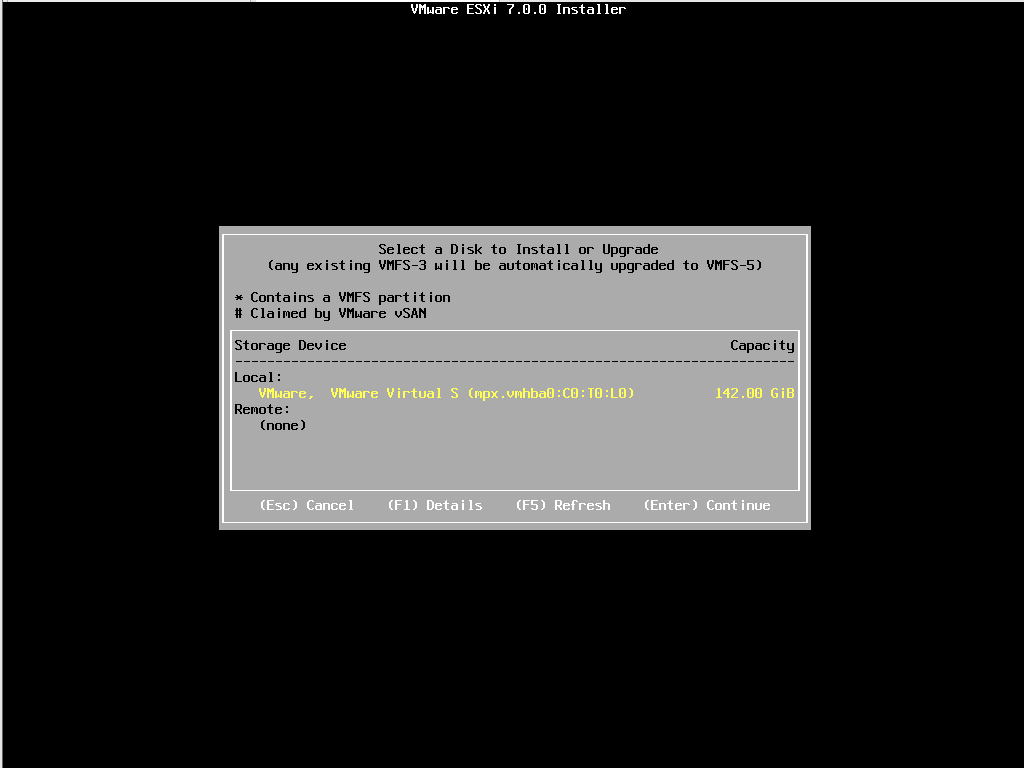Click the 142.00 GiB capacity value
1024x768 pixels.
(754, 393)
